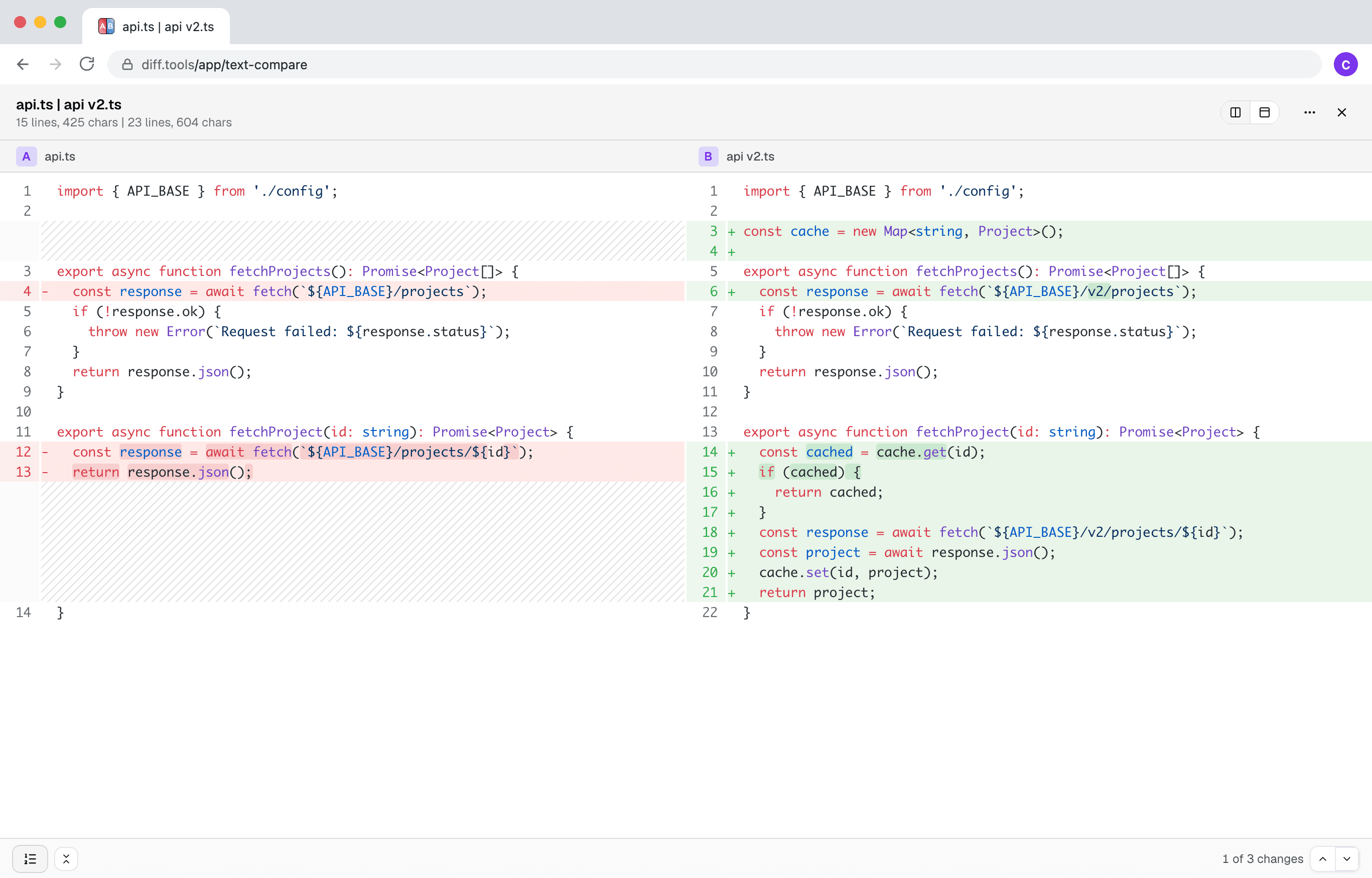
Task: Close the comparison with the X icon
Action: (1341, 112)
